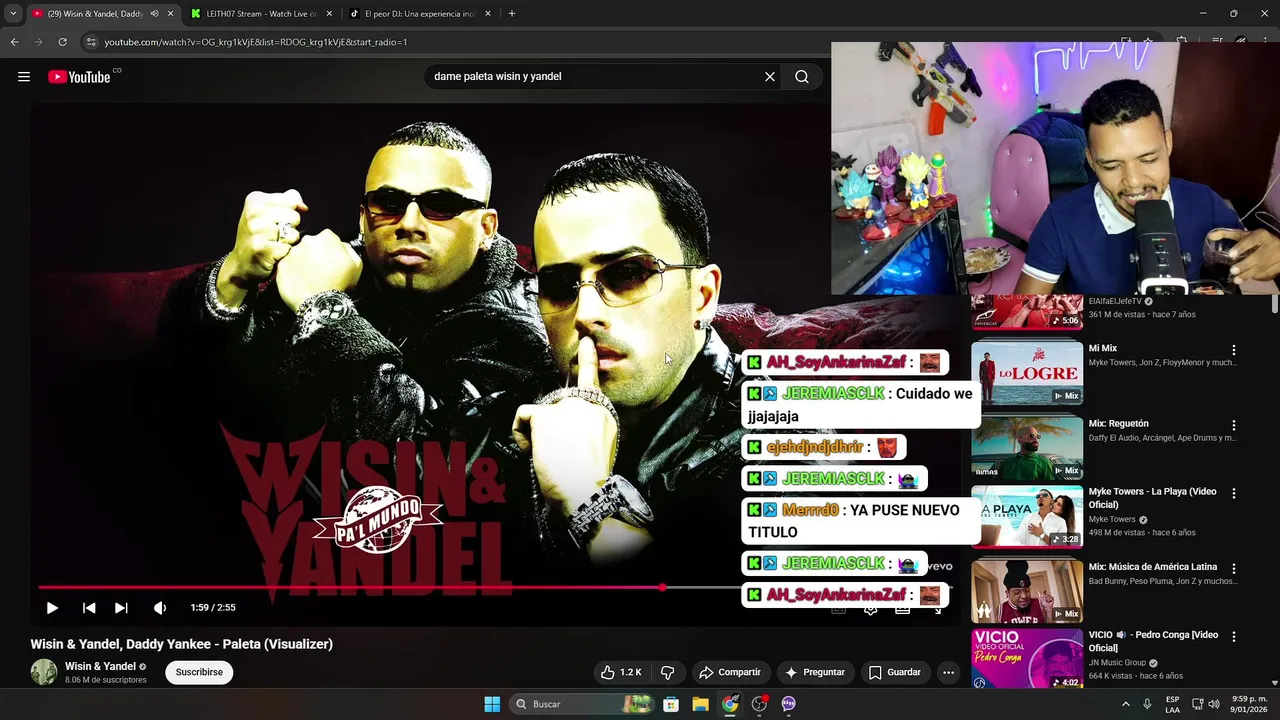Open options menu for Mix: Reguetón
Screen dimensions: 1280x720
point(1234,425)
